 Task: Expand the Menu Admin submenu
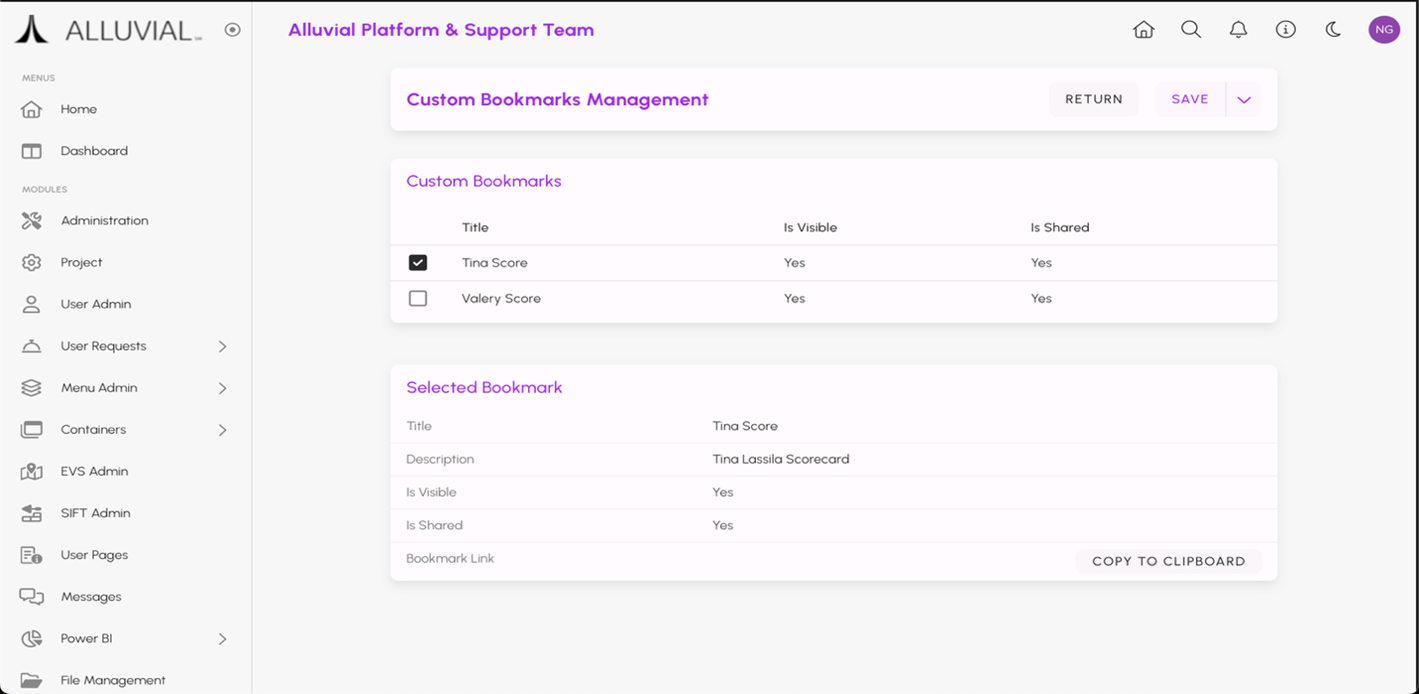[222, 388]
